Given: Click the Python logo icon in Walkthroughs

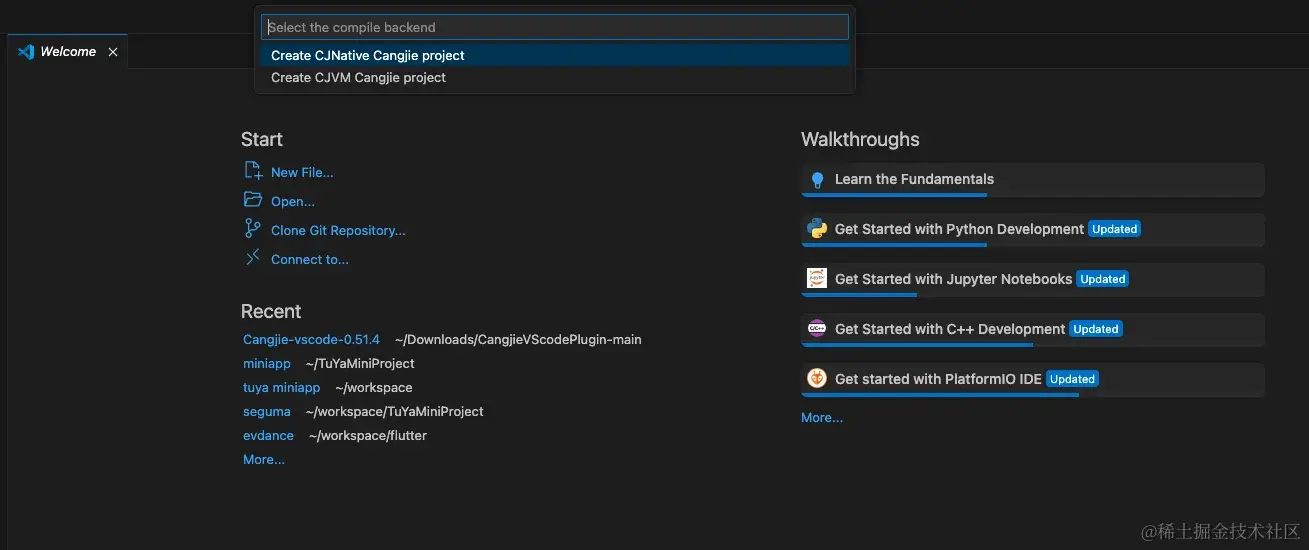Looking at the screenshot, I should 817,229.
